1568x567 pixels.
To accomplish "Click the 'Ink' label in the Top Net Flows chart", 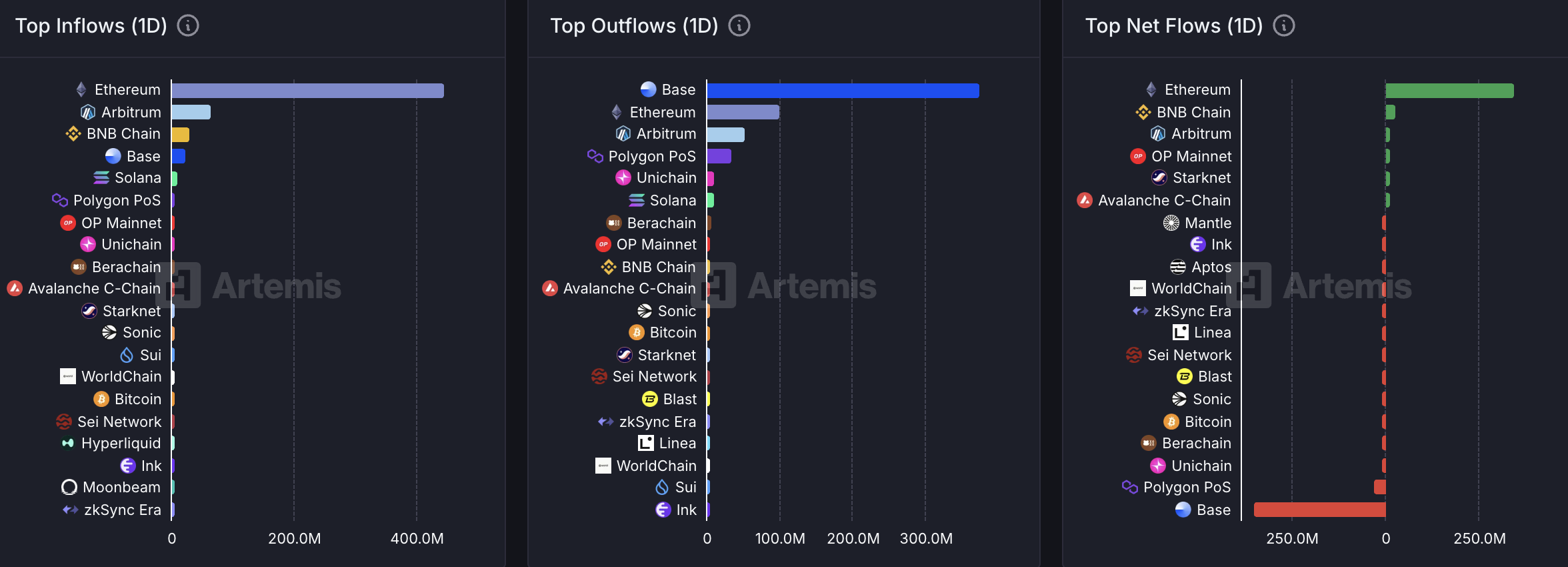I will click(x=1222, y=244).
